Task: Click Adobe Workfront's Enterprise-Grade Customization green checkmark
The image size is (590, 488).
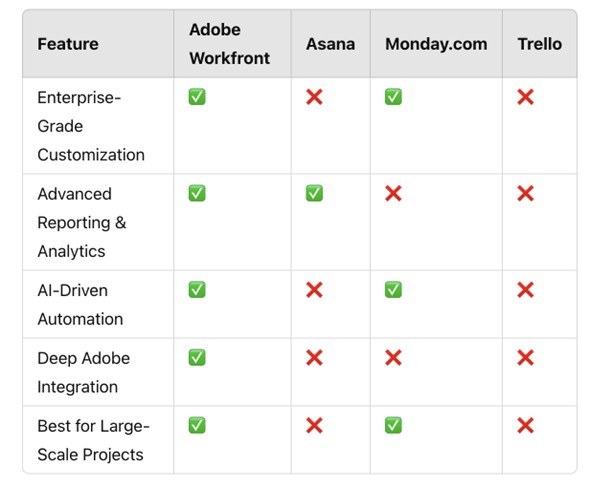Action: click(x=197, y=97)
